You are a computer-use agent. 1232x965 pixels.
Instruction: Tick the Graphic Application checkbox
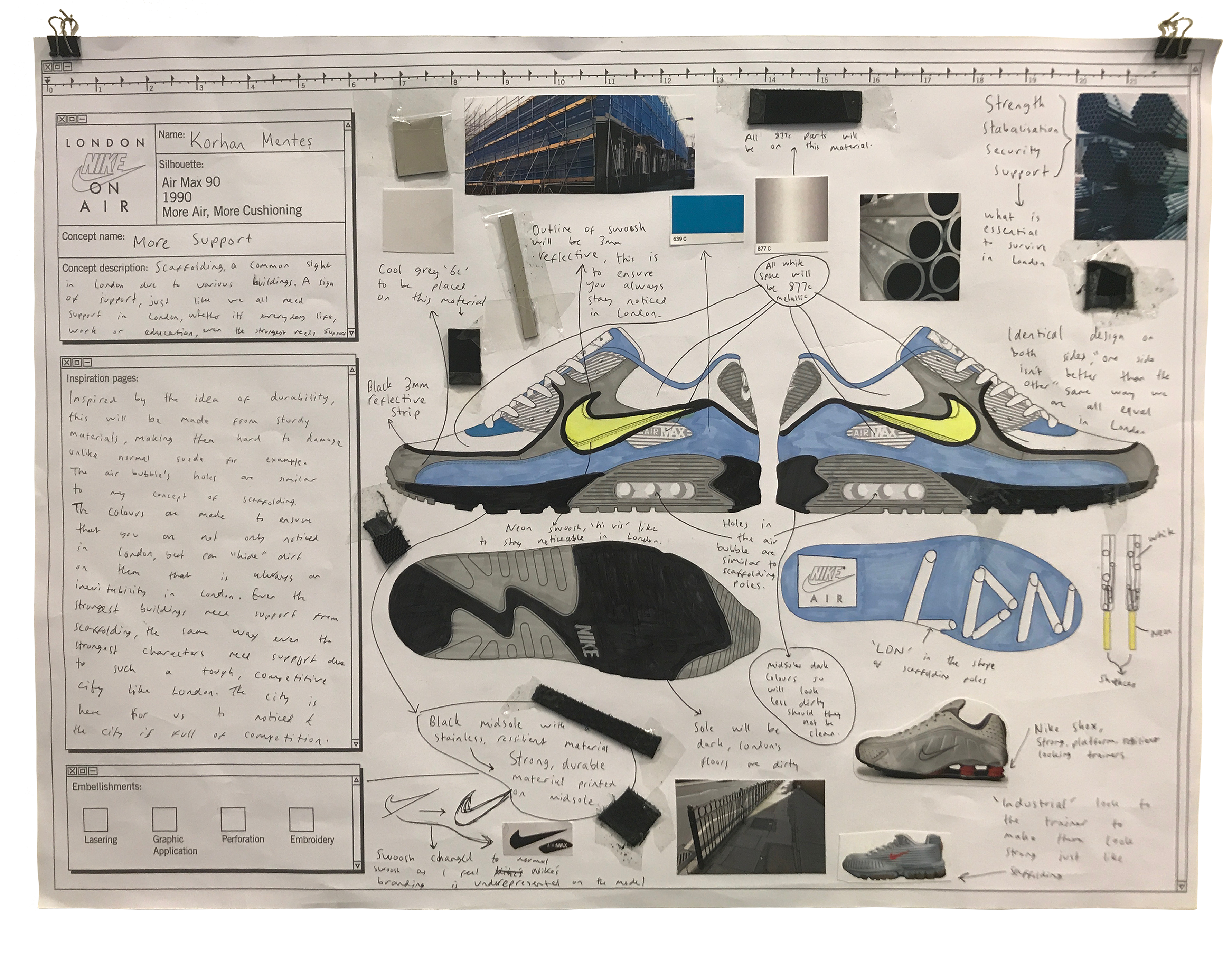point(164,819)
